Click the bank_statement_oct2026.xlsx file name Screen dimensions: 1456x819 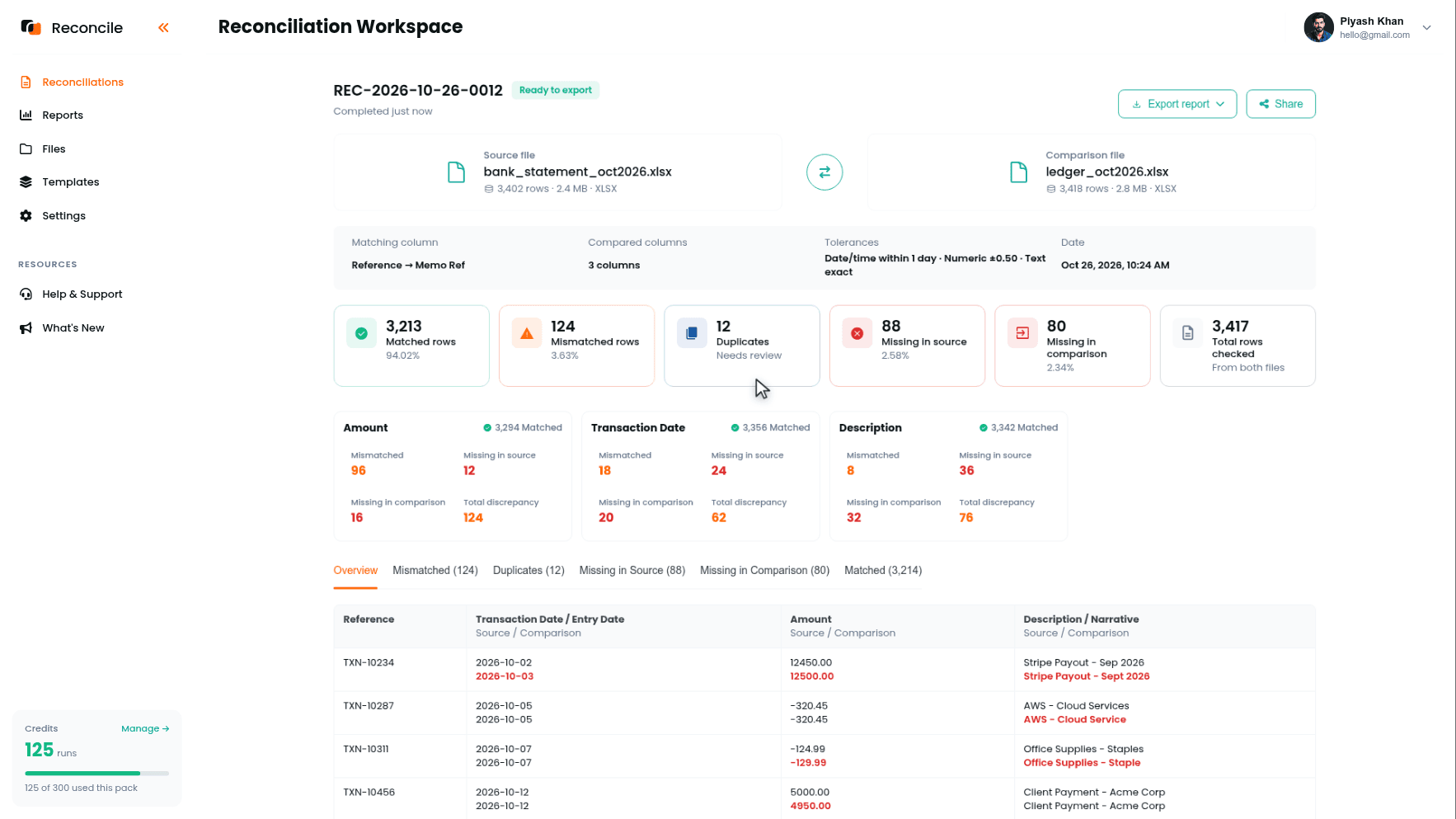(577, 172)
